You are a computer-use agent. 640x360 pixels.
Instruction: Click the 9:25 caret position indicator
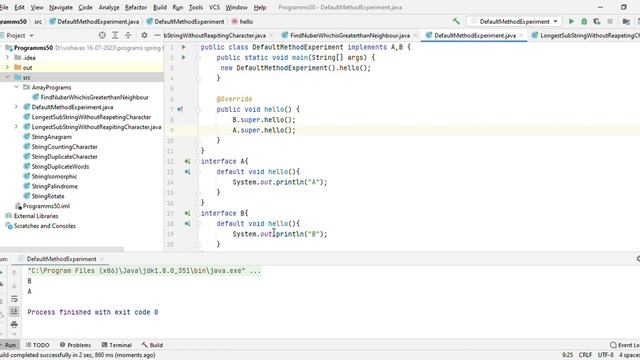tap(567, 355)
